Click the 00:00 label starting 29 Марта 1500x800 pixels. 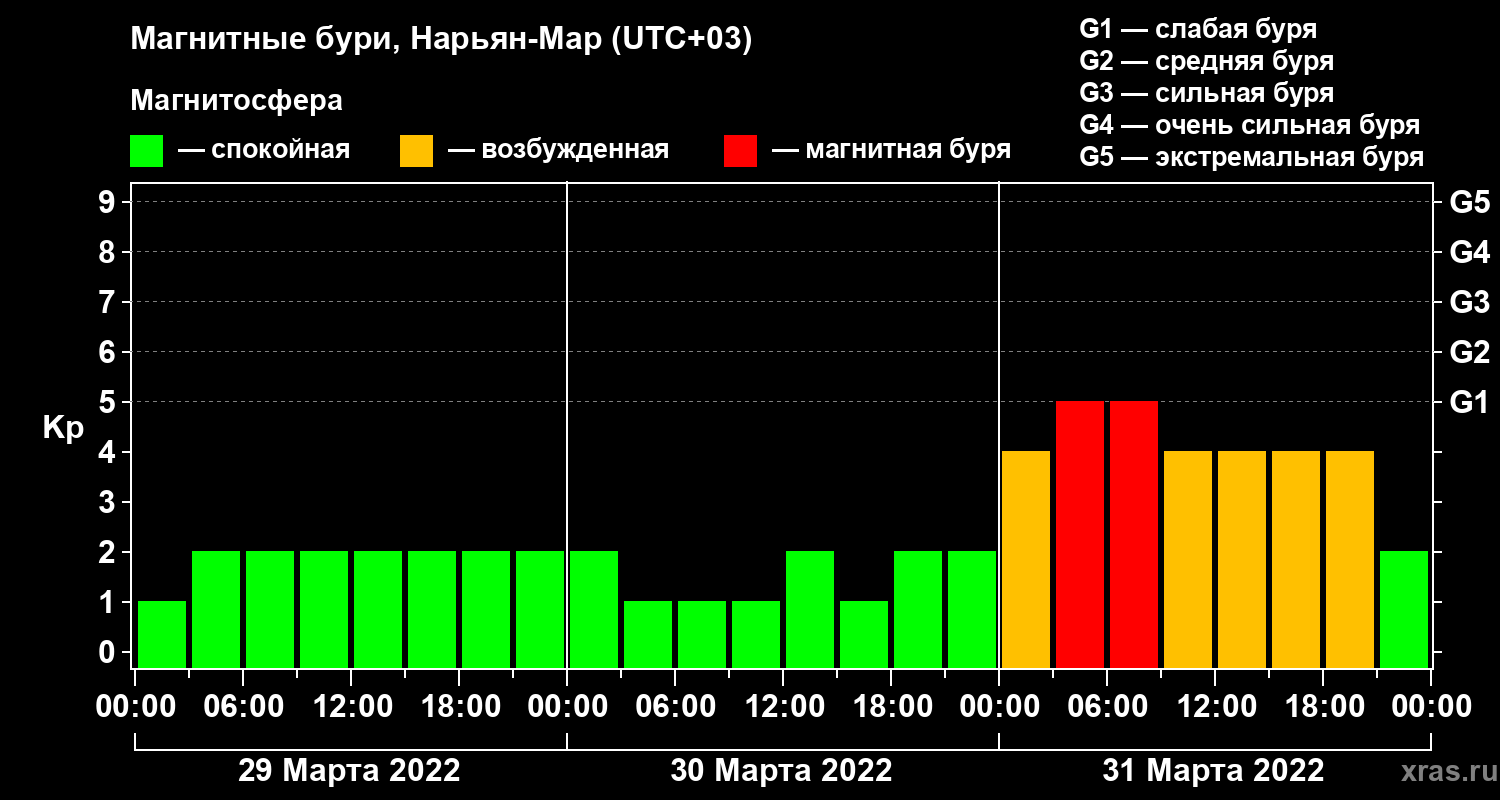tap(135, 707)
